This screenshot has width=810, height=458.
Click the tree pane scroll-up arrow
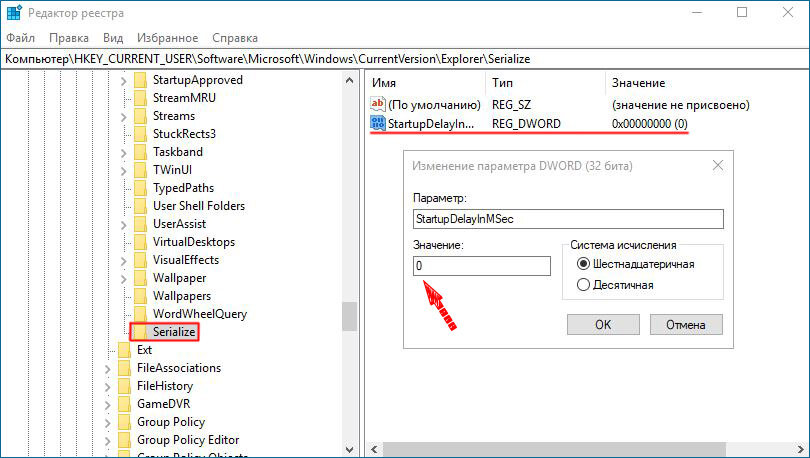(x=350, y=81)
